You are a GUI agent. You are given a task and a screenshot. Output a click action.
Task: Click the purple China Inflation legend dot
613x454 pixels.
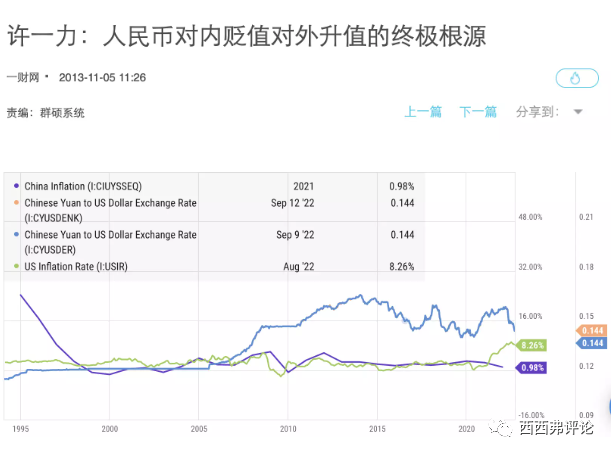pyautogui.click(x=16, y=186)
